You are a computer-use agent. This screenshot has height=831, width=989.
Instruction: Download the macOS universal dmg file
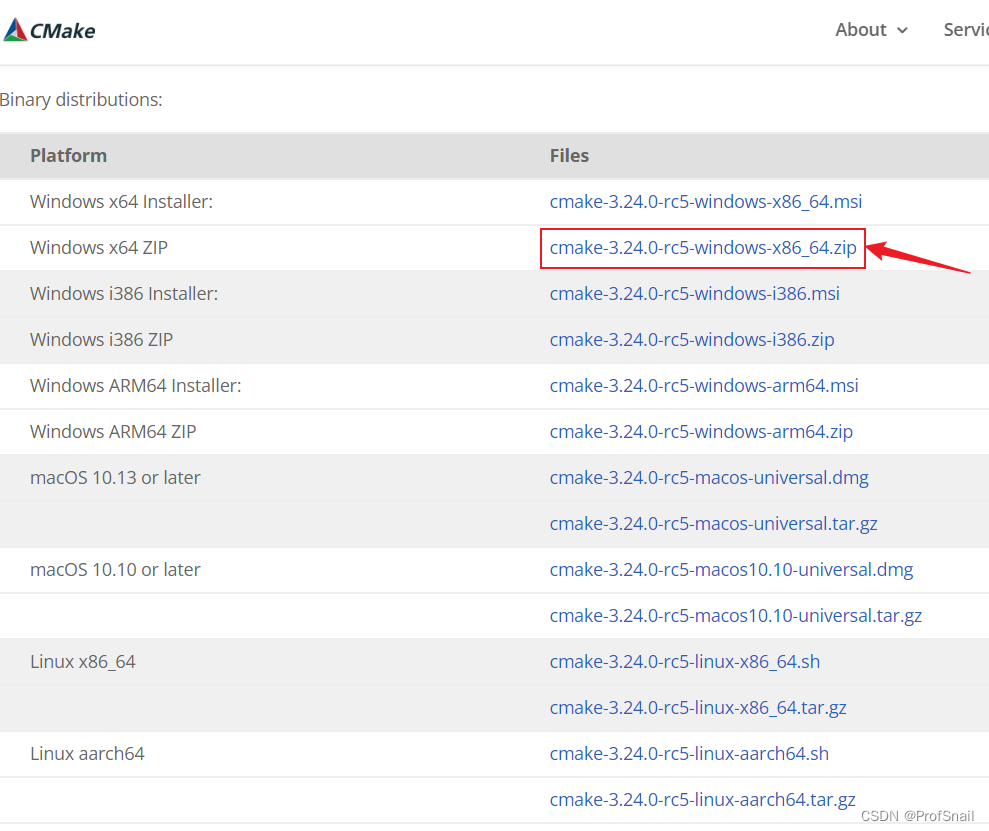point(709,477)
